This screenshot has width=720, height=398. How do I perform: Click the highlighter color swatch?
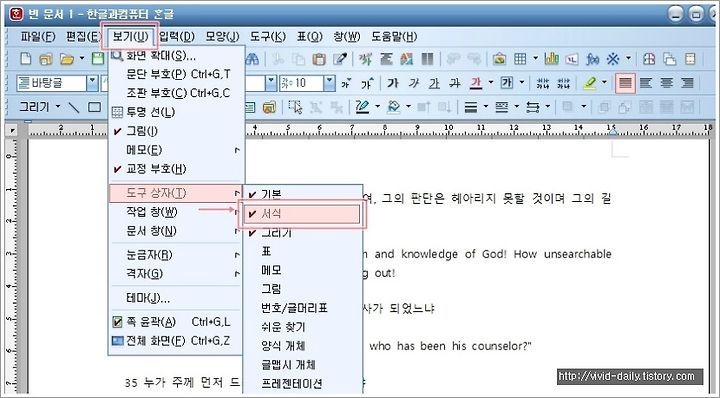point(590,83)
